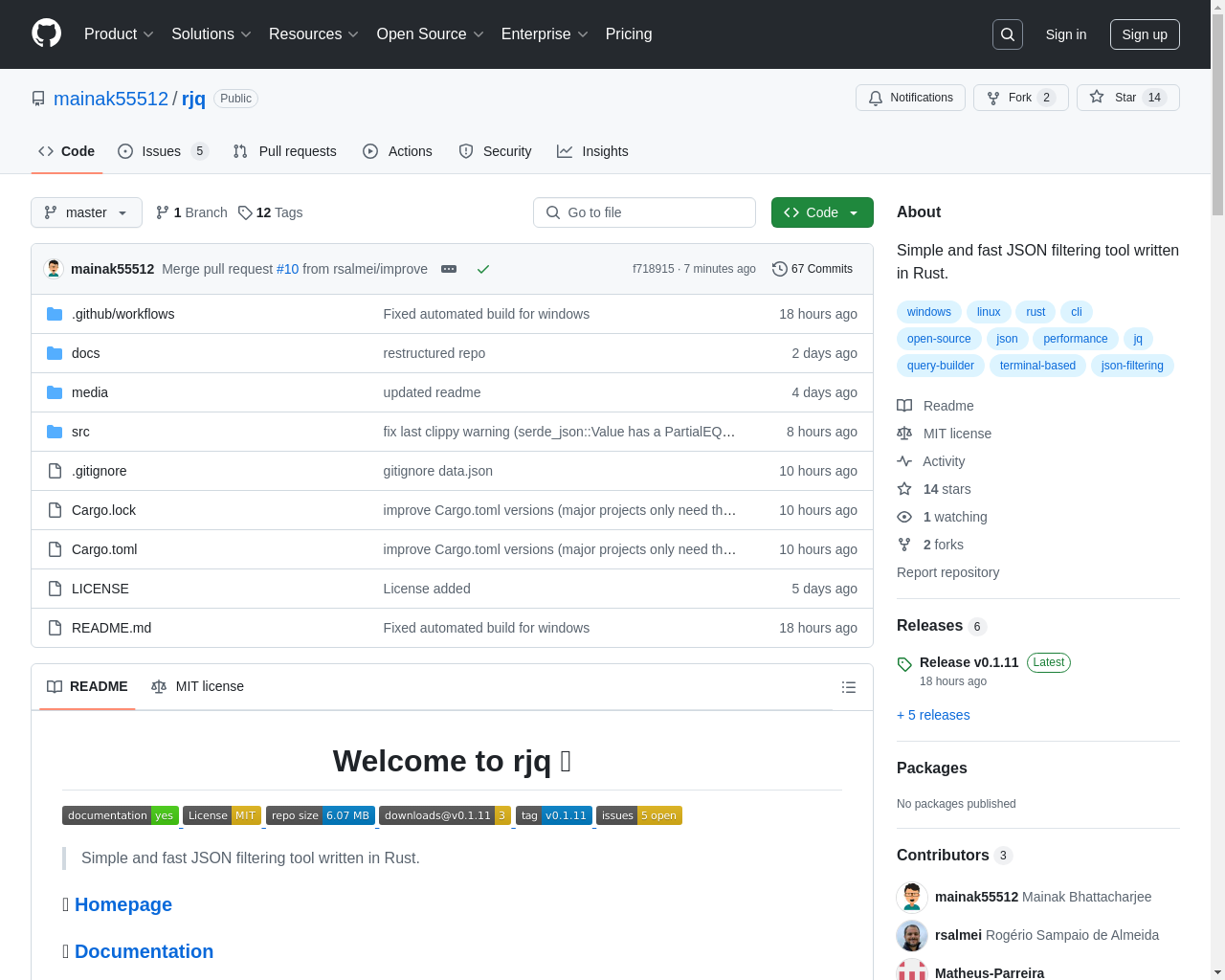This screenshot has width=1225, height=980.
Task: Open the Open Source dropdown menu
Action: pyautogui.click(x=431, y=34)
